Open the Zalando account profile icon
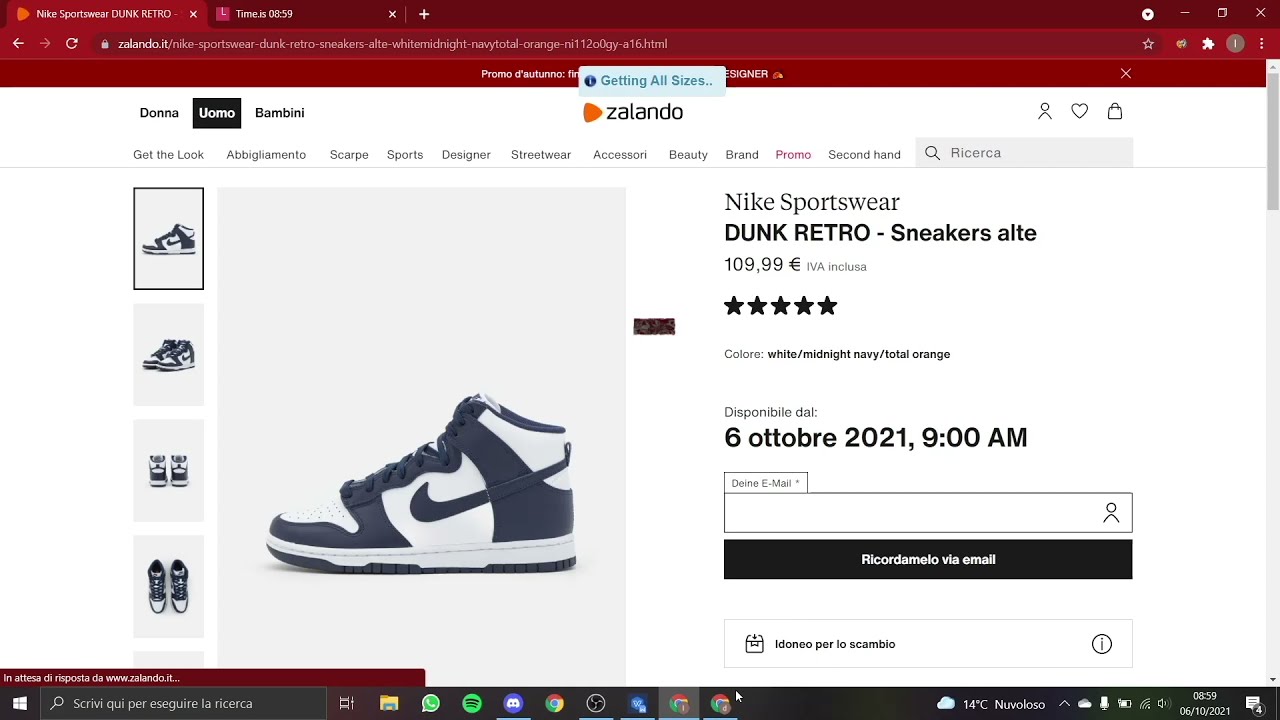This screenshot has width=1280, height=720. (1045, 112)
